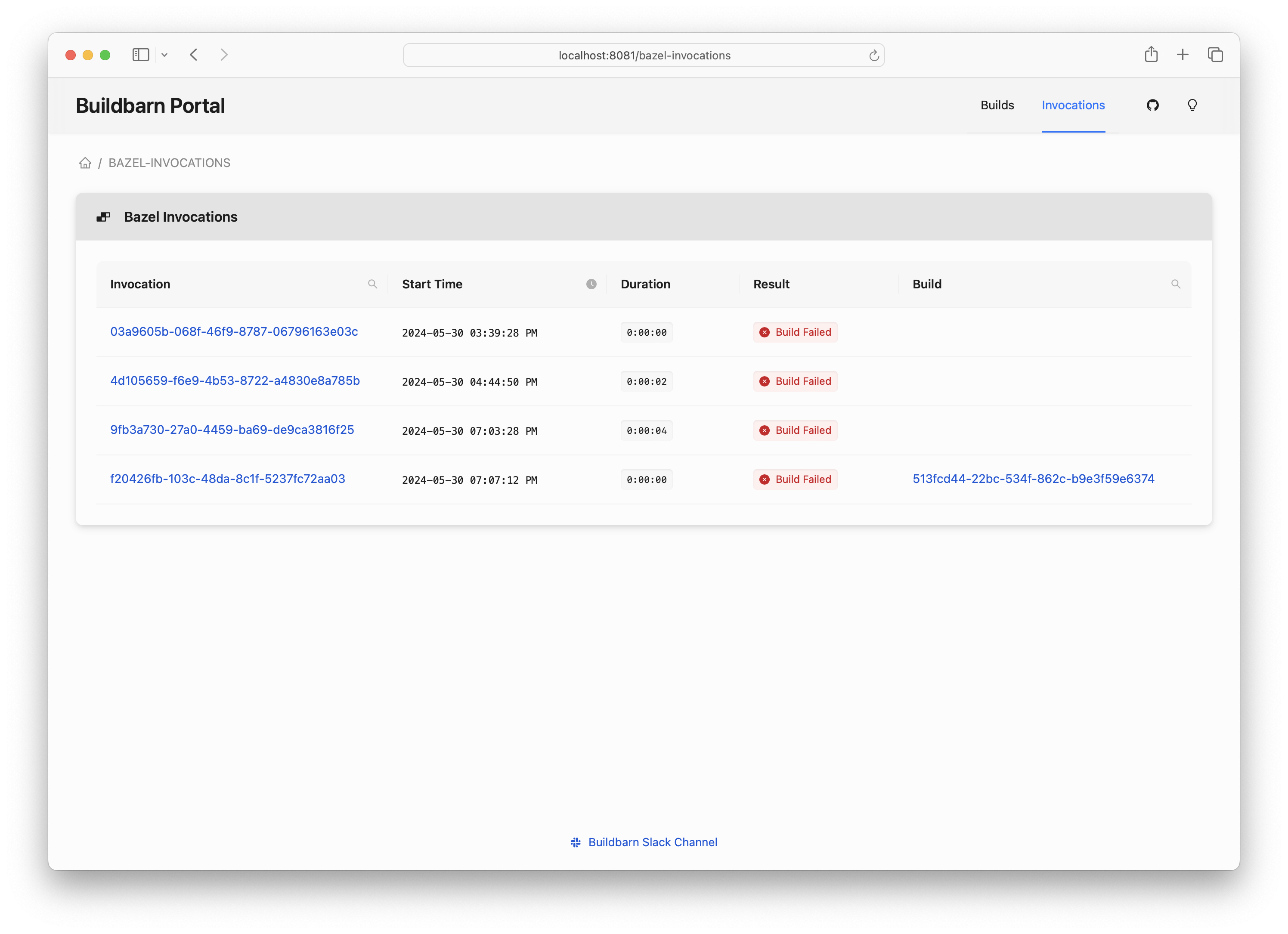Open build 513fcd44-22bc-534f-862c-b9e3f59e6374

[x=1033, y=479]
